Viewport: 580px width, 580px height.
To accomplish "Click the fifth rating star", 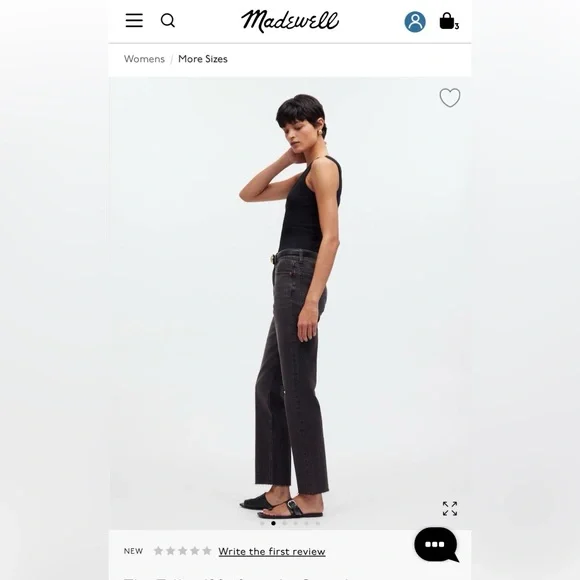I will tap(207, 551).
